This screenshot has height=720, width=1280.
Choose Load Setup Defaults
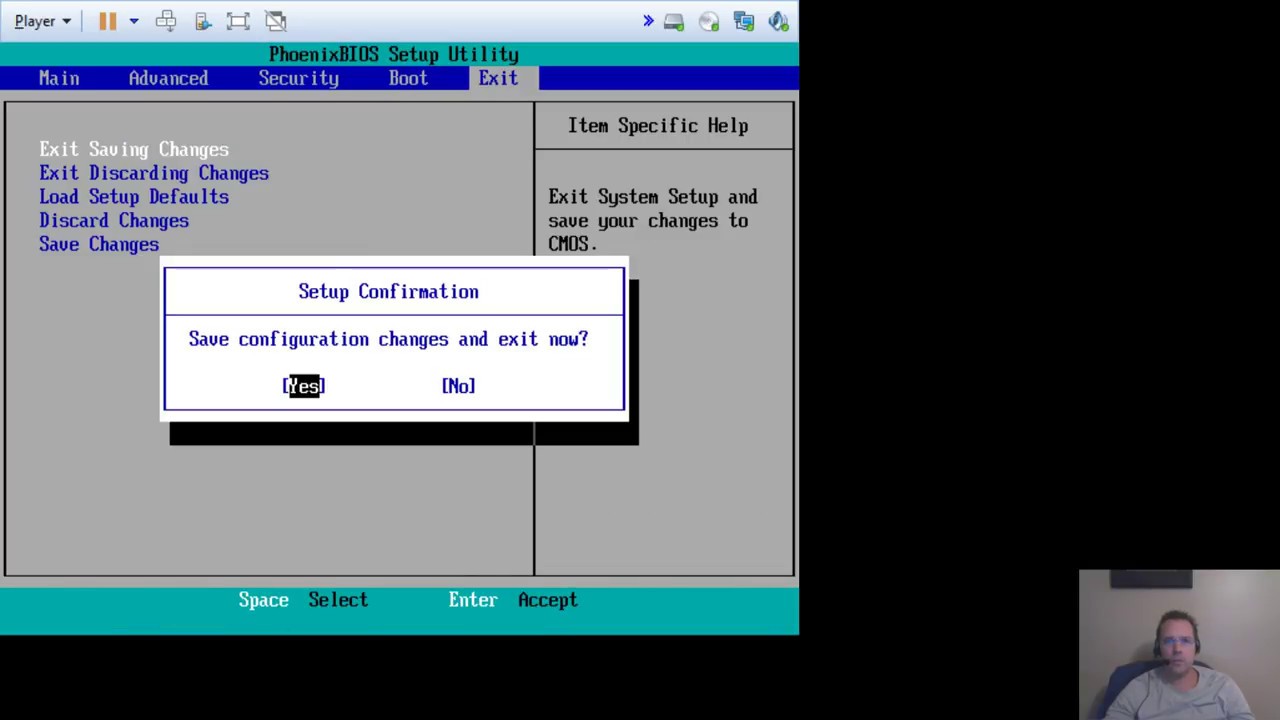[134, 197]
